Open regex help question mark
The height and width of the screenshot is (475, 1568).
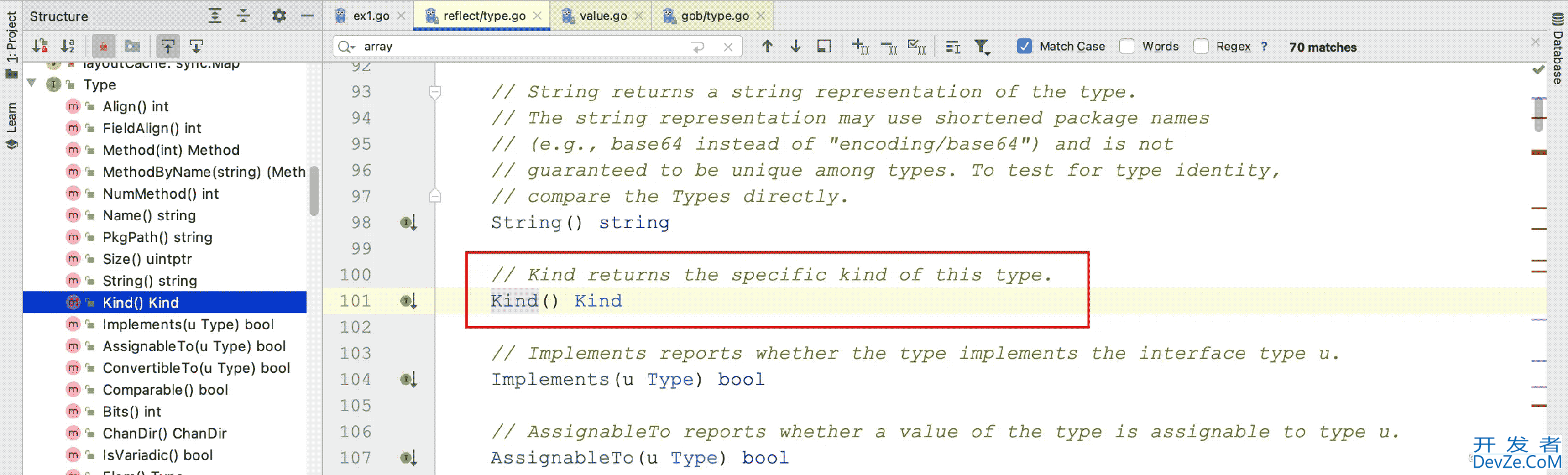coord(1264,46)
